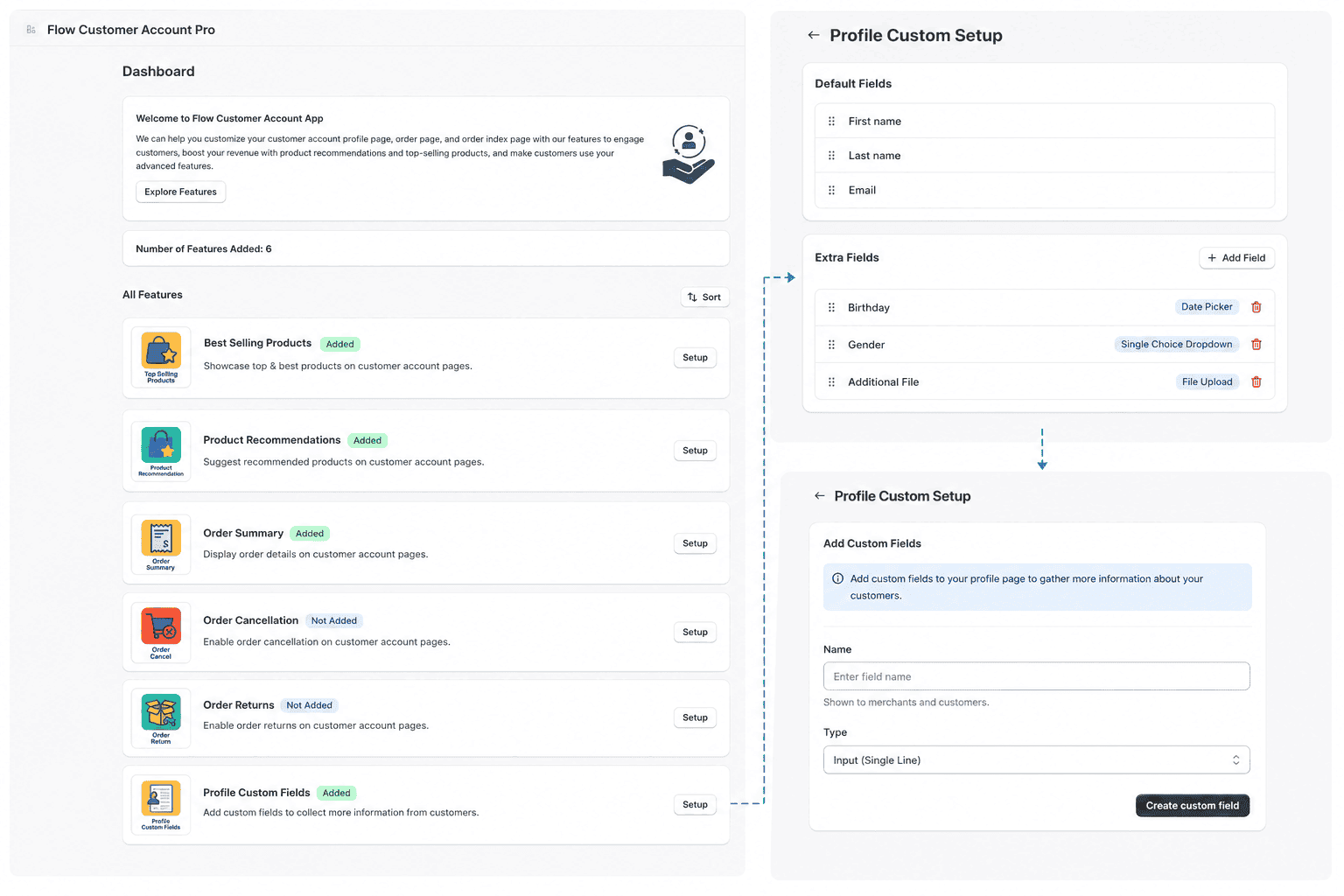Click the Order Summary feature icon
The width and height of the screenshot is (1344, 896).
[x=161, y=544]
